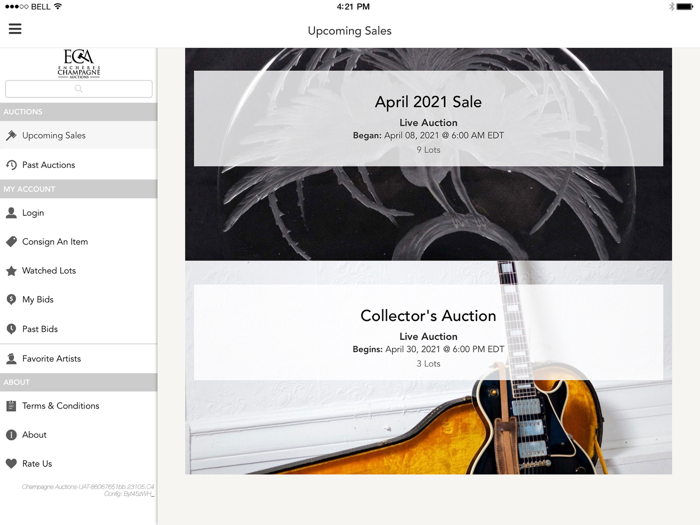Select Favorite Artists menu entry
The image size is (700, 525).
pos(79,358)
